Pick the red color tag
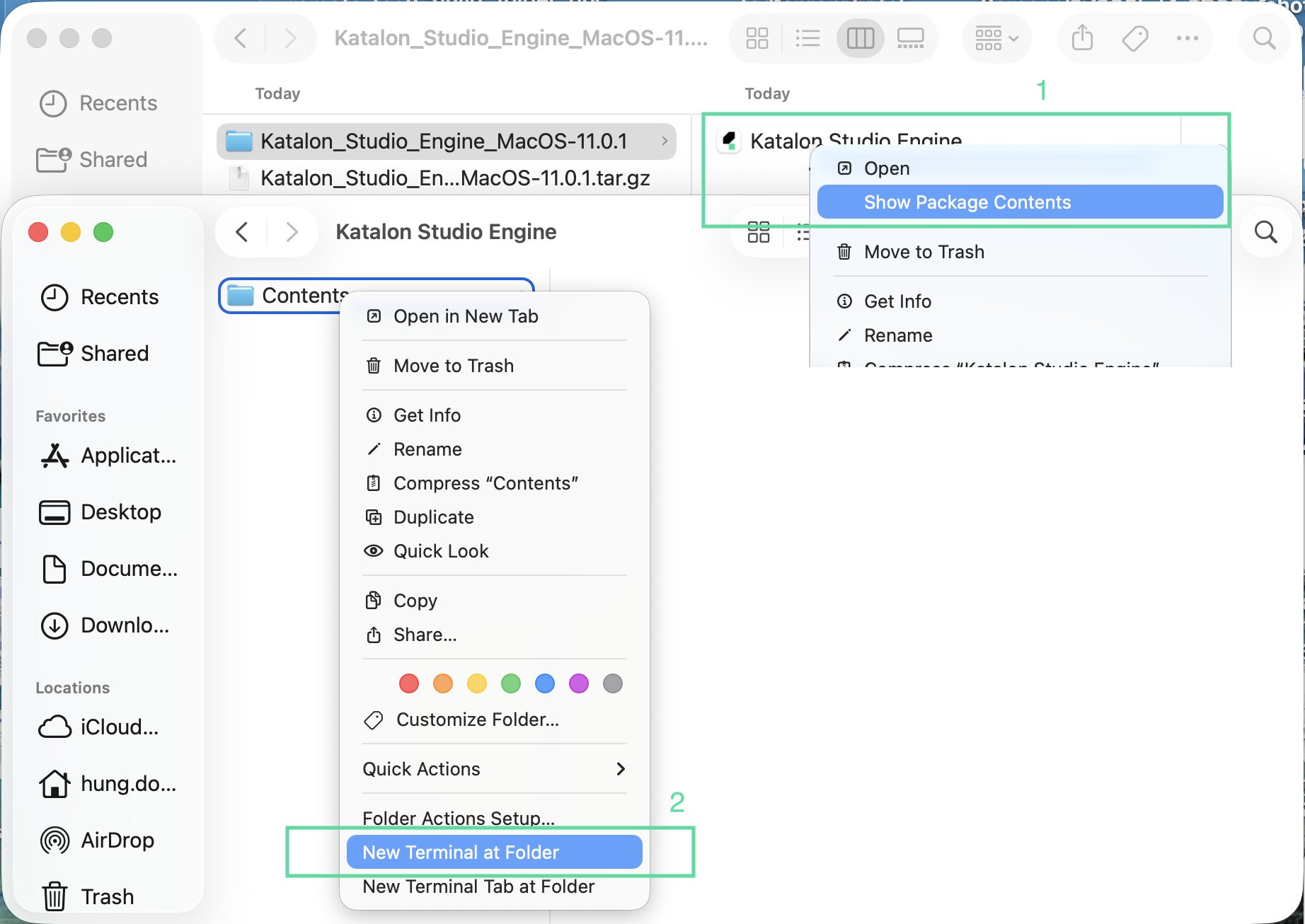The height and width of the screenshot is (924, 1305). click(x=409, y=683)
